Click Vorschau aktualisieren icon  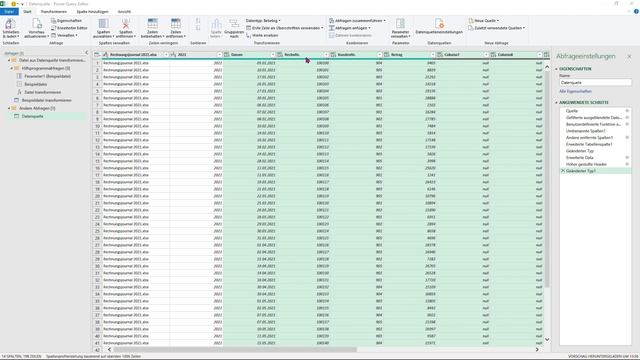click(36, 24)
